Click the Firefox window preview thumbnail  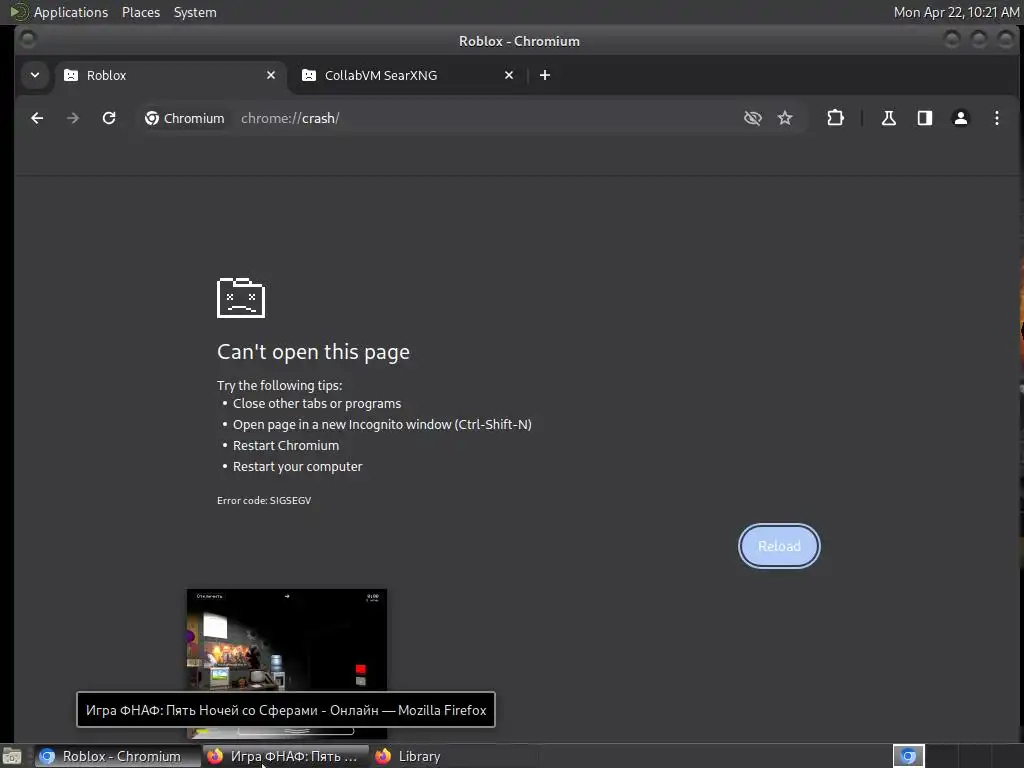(x=287, y=640)
